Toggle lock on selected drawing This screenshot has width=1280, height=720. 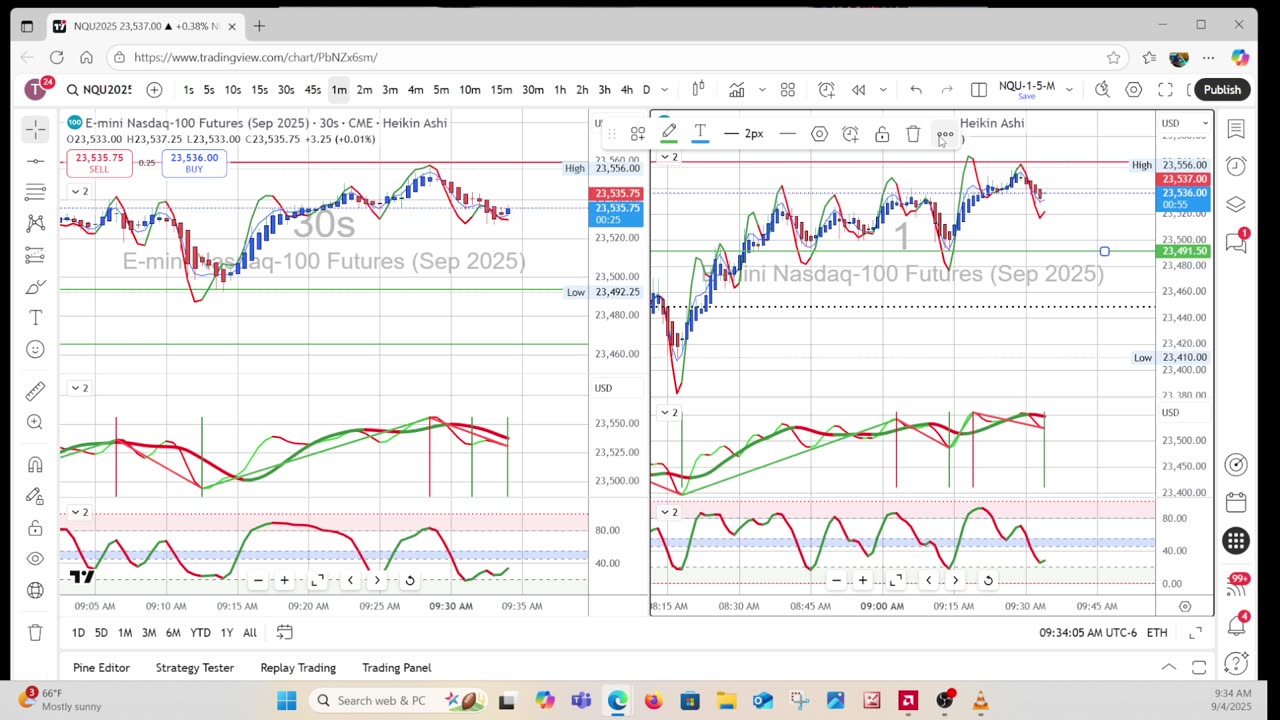point(882,133)
